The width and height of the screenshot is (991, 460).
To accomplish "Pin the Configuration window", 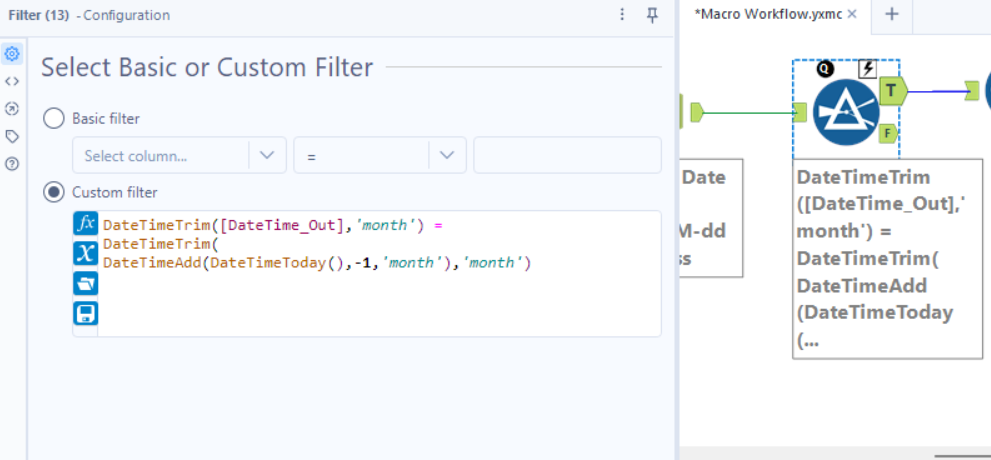I will 652,15.
